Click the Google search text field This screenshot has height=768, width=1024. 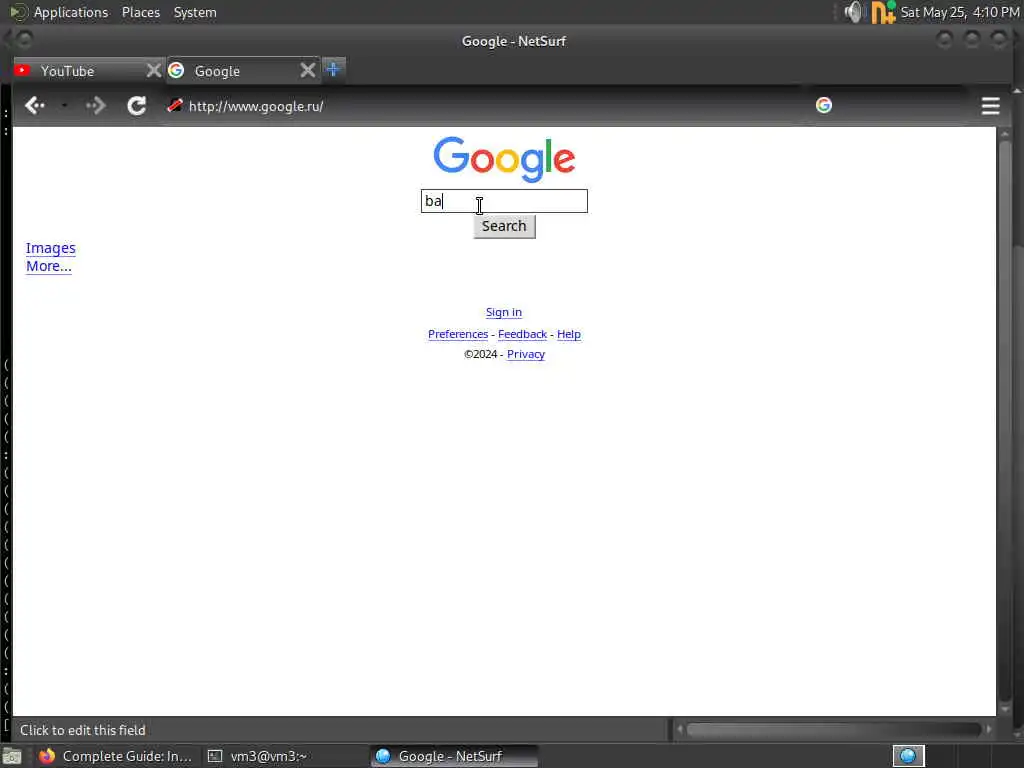click(504, 201)
